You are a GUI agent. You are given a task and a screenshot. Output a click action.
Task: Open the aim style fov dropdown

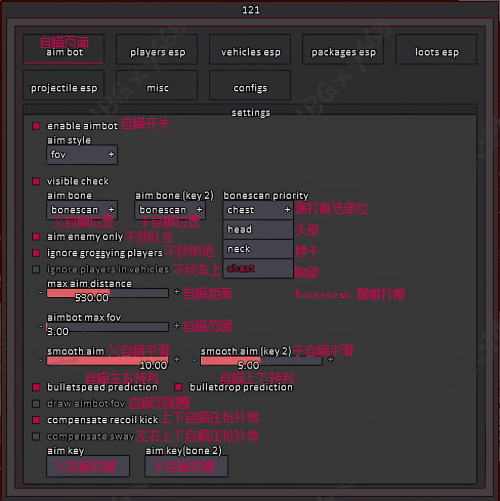pyautogui.click(x=82, y=155)
